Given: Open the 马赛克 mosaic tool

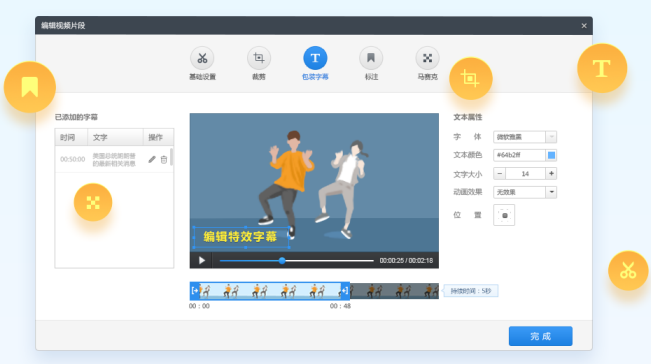Looking at the screenshot, I should tap(427, 58).
